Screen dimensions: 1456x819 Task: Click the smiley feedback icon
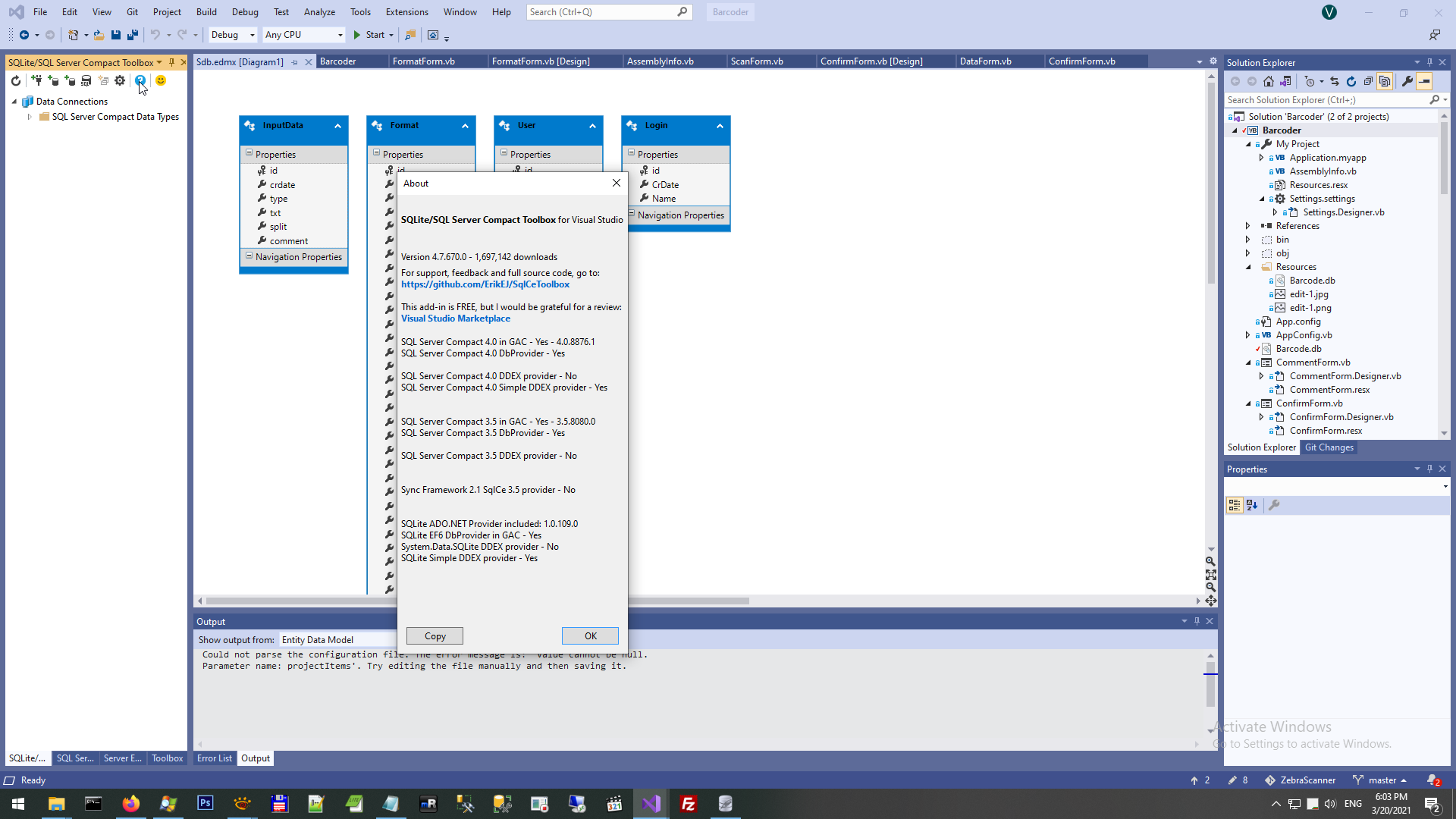[x=161, y=80]
